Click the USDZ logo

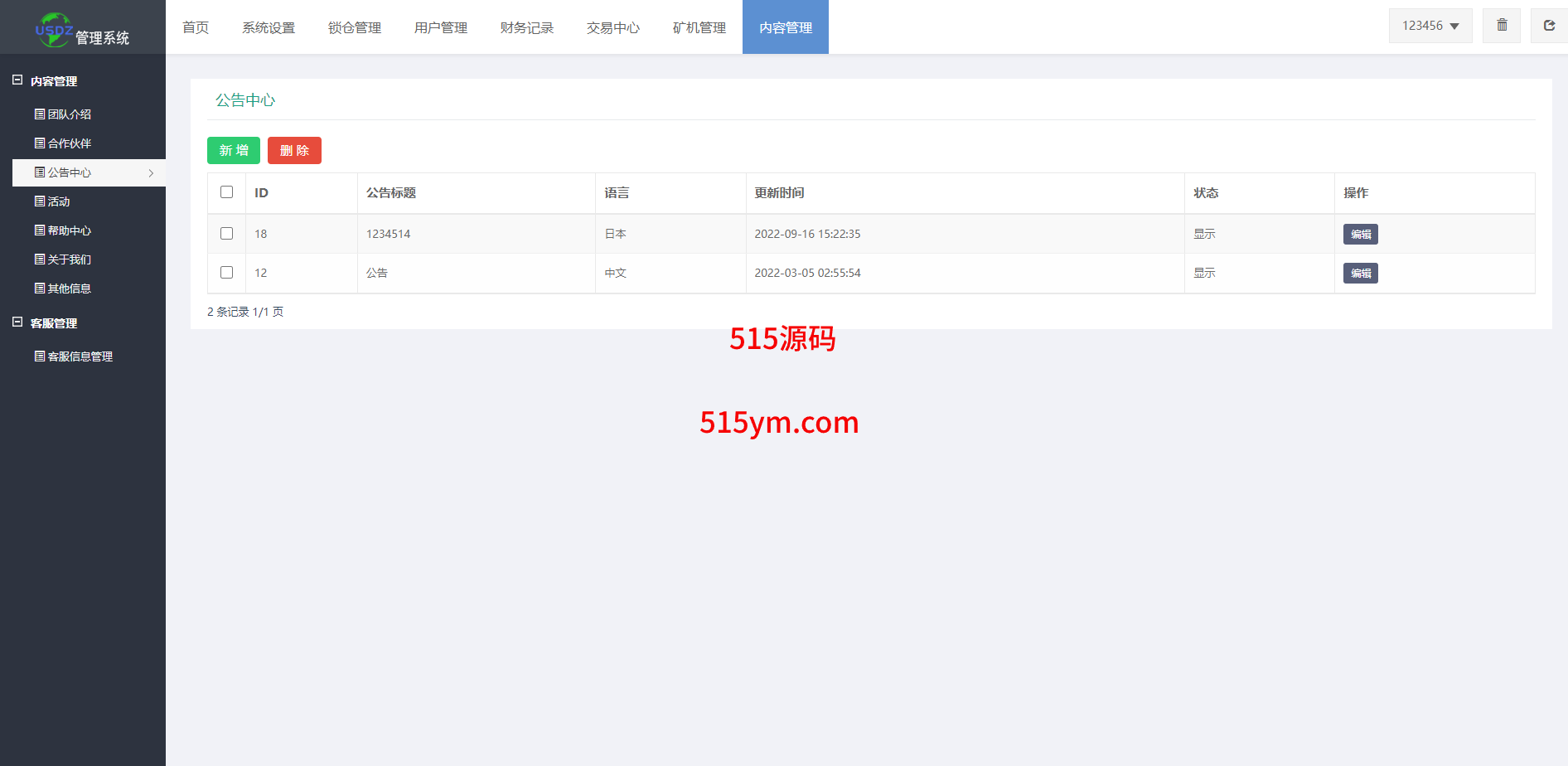pyautogui.click(x=54, y=30)
